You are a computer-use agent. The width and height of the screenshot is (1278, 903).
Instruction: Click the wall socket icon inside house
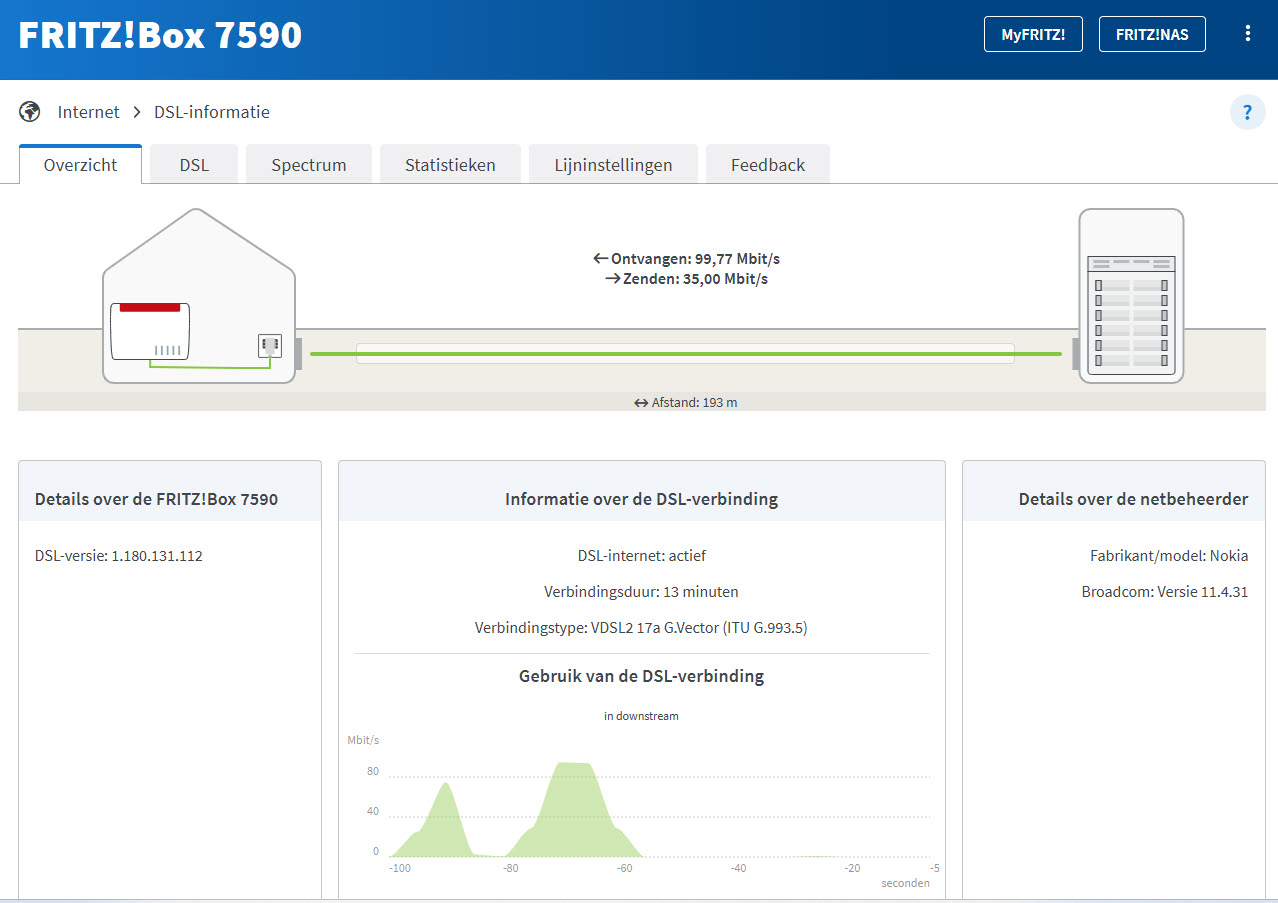268,346
